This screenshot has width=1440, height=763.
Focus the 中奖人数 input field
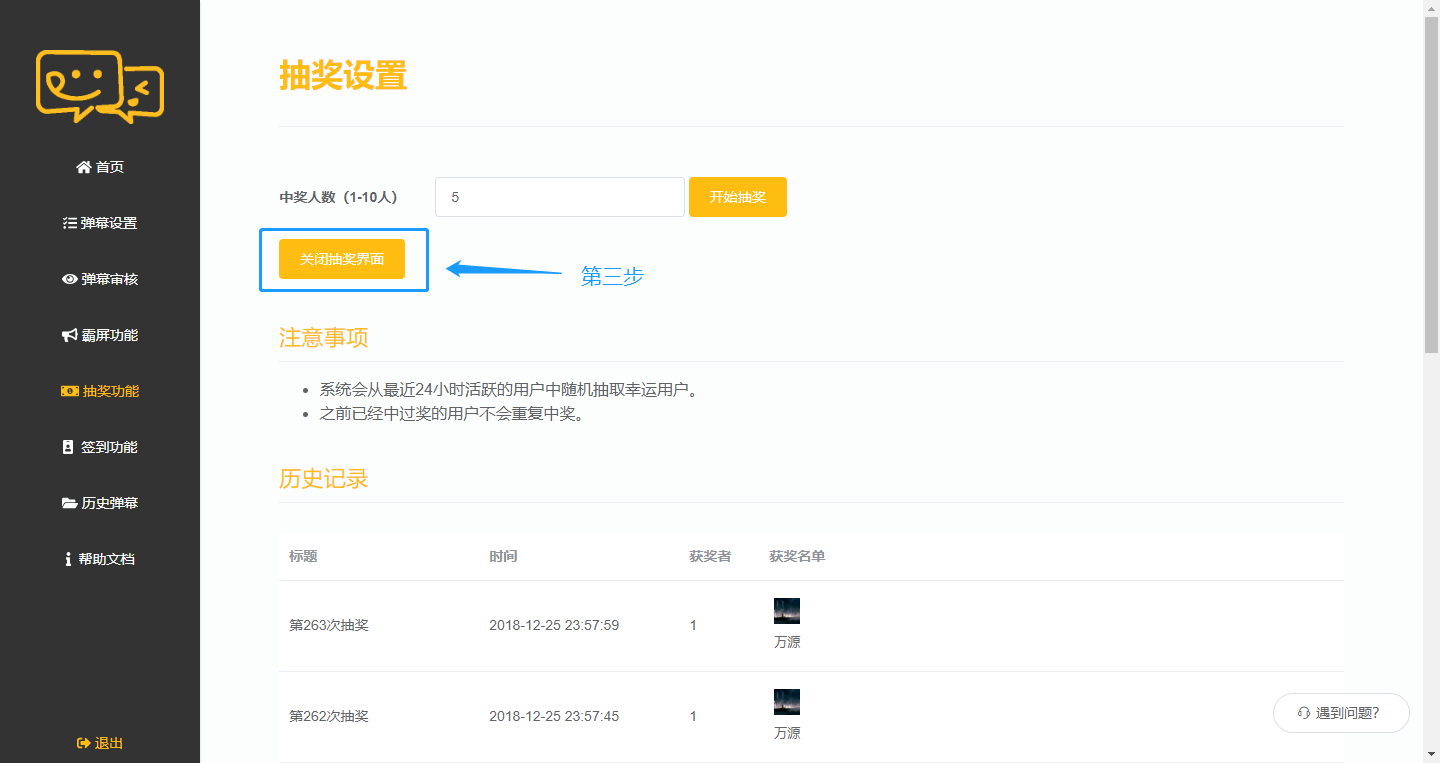pos(560,197)
